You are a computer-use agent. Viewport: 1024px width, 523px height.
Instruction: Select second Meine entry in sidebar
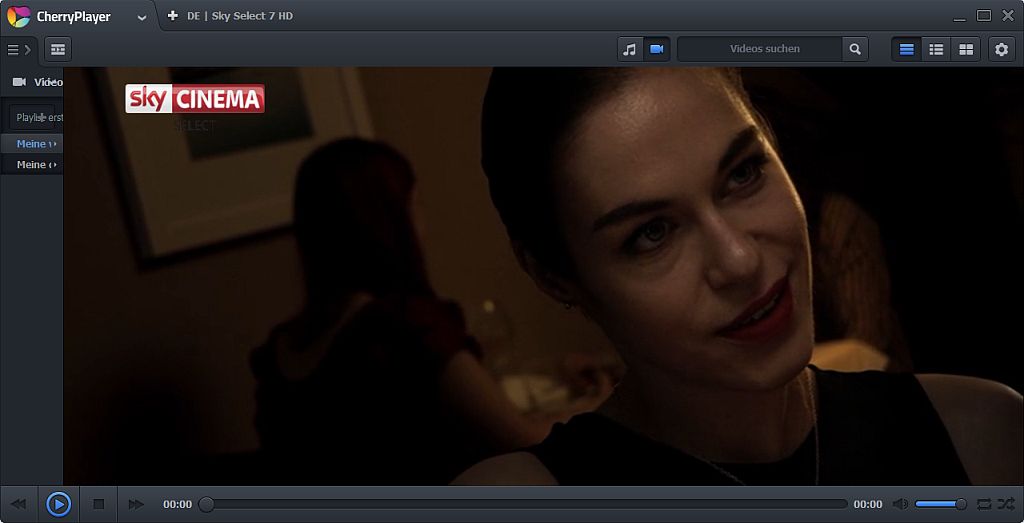pos(32,165)
